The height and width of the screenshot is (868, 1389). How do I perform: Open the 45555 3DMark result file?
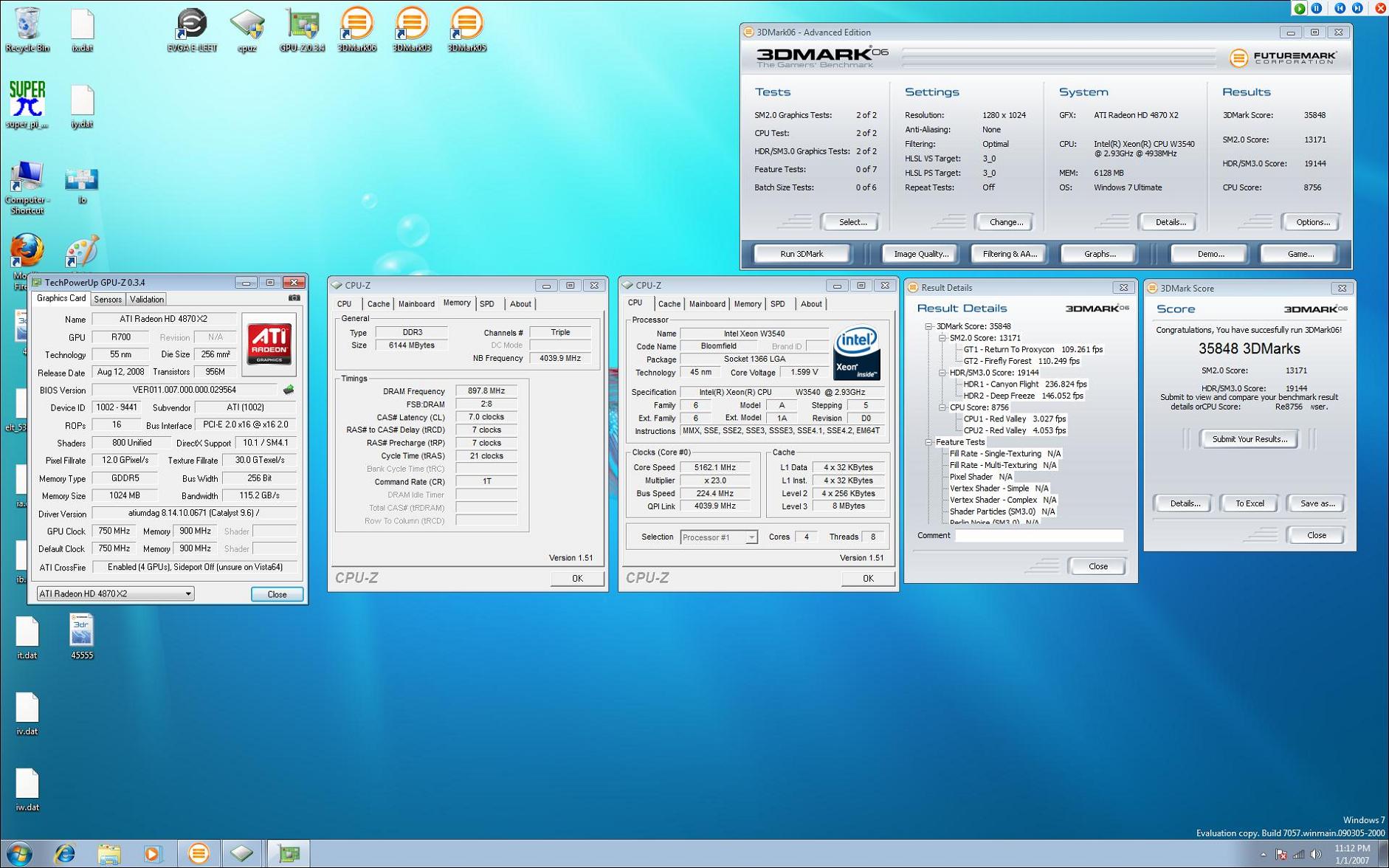point(81,635)
